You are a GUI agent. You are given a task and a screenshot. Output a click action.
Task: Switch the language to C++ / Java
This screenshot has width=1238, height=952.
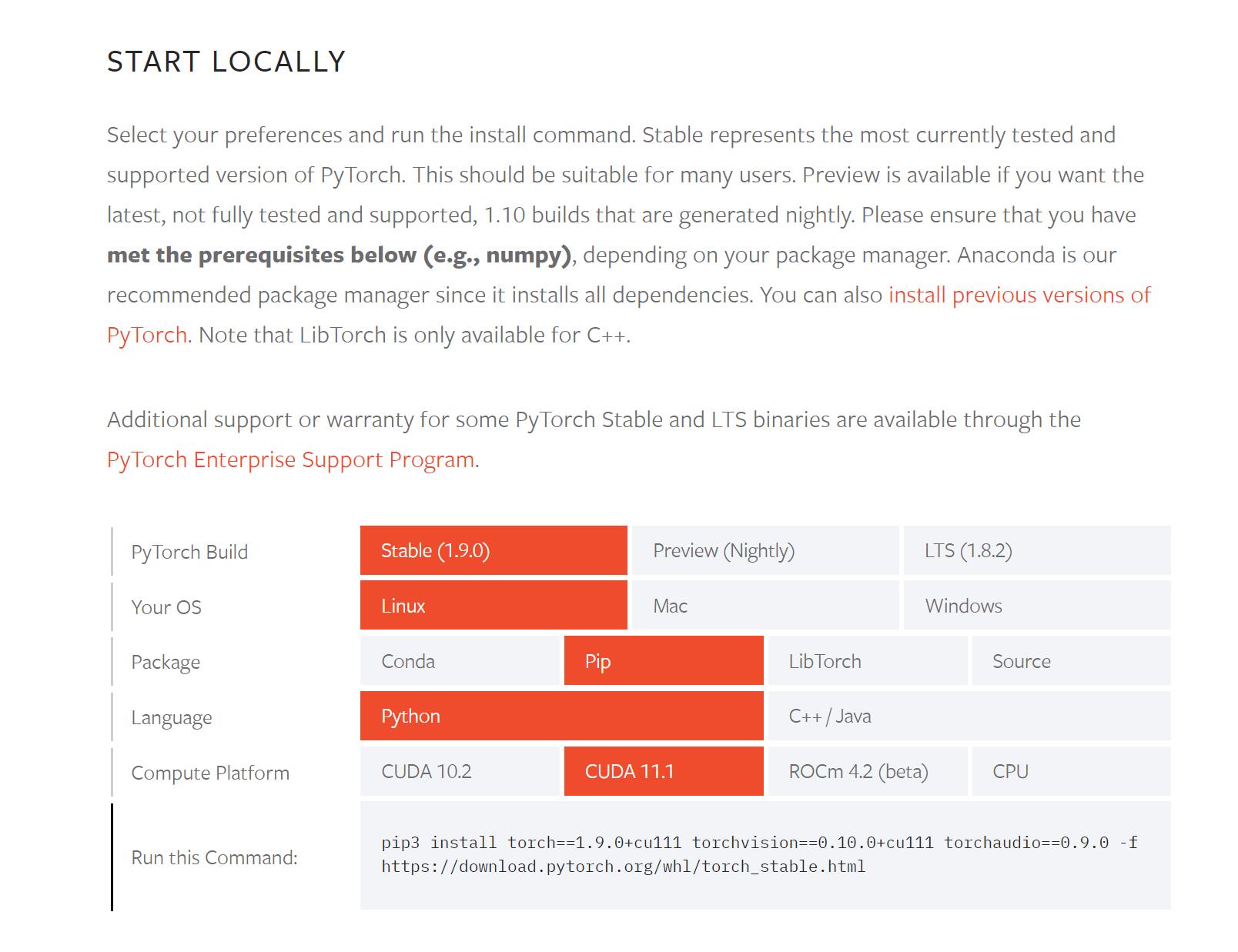point(969,716)
